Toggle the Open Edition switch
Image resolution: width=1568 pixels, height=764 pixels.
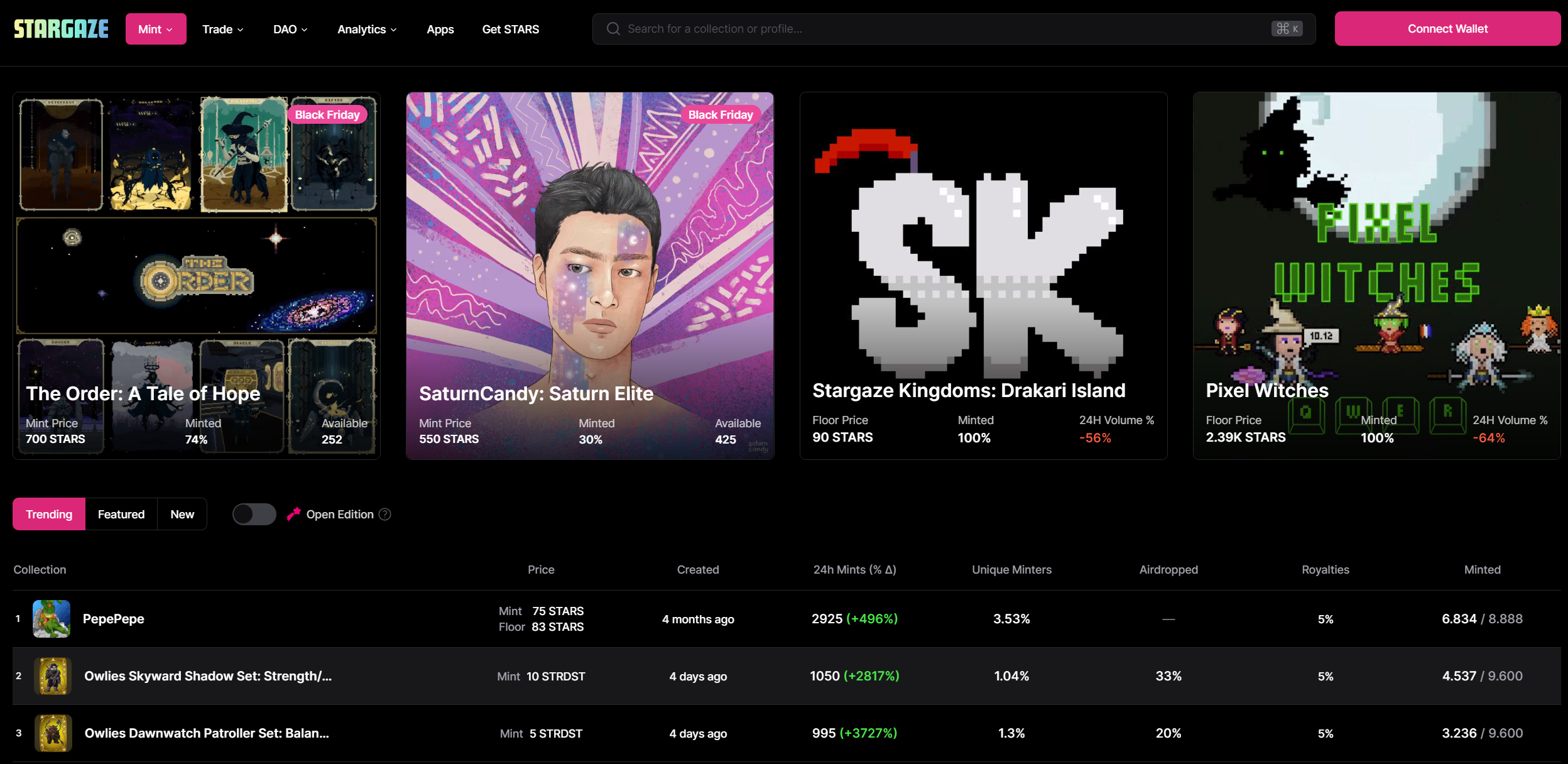point(254,514)
